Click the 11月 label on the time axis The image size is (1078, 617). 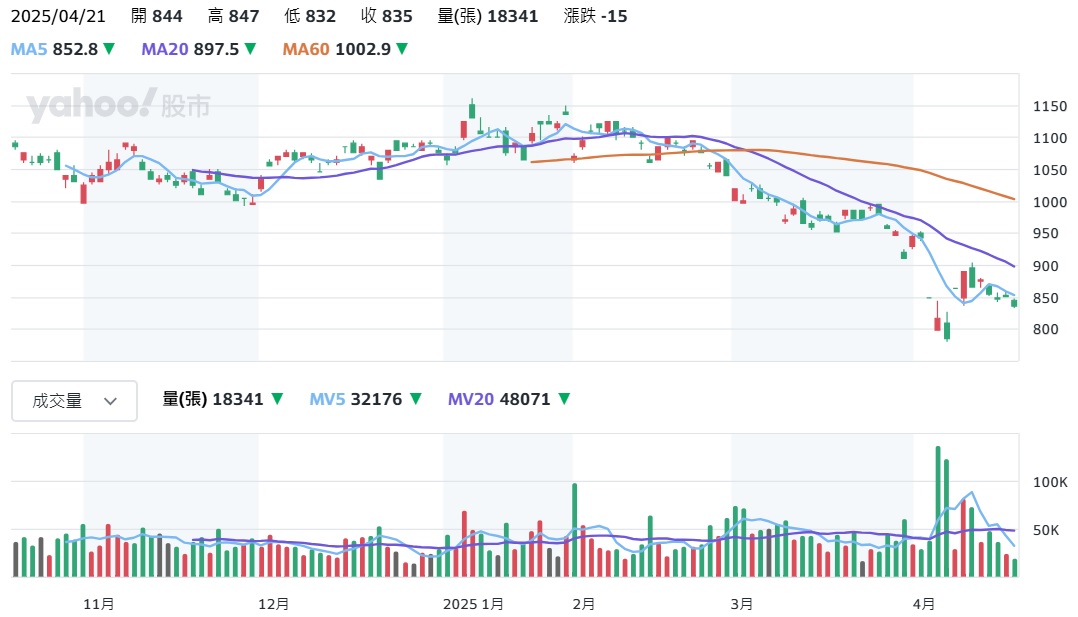99,604
